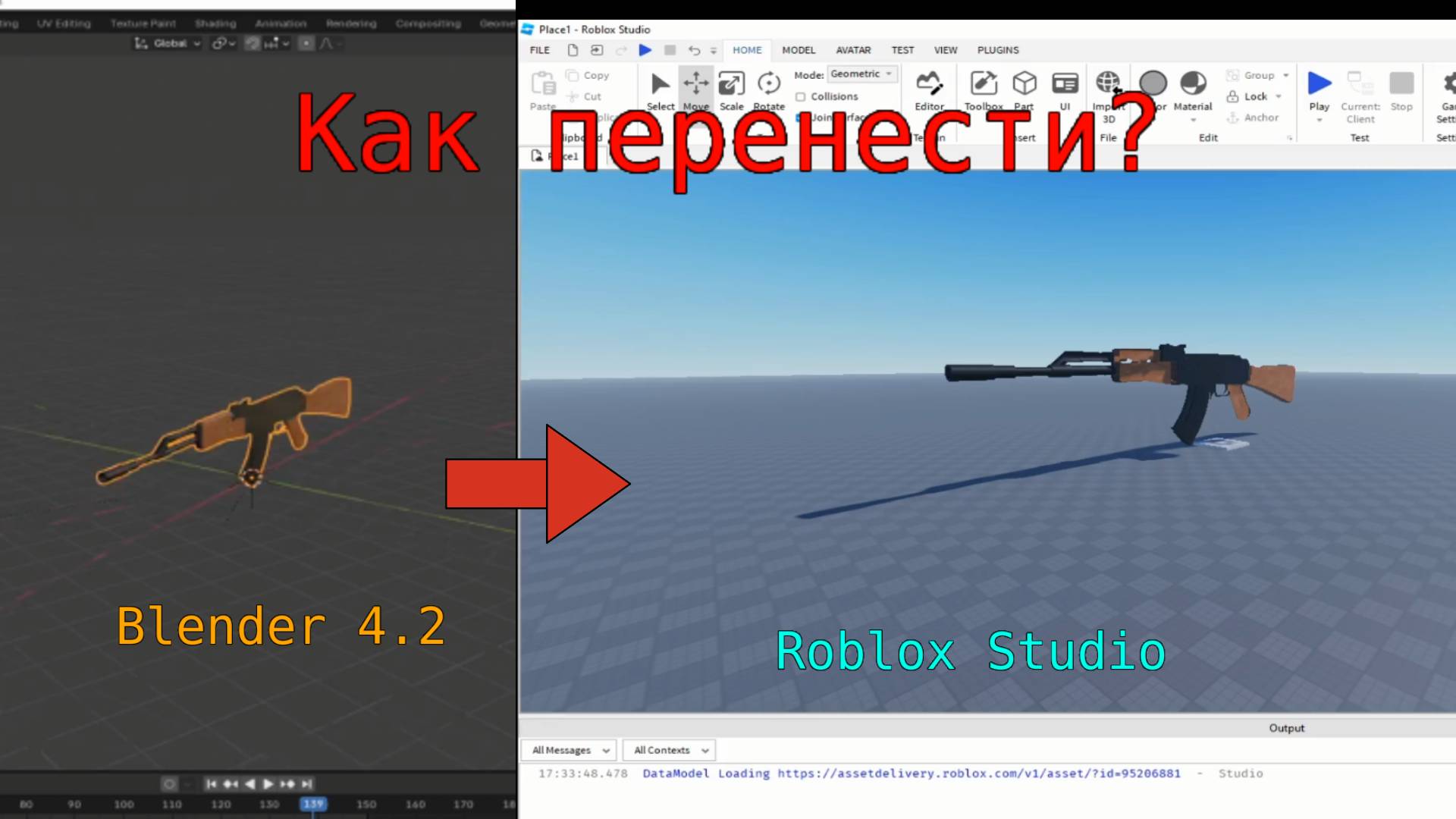Click the gray Color circle swatch
Image resolution: width=1456 pixels, height=819 pixels.
click(1153, 83)
